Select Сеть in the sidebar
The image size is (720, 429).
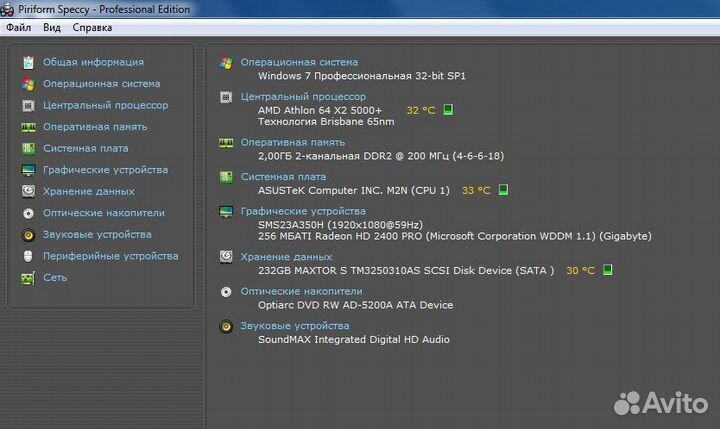coord(55,277)
